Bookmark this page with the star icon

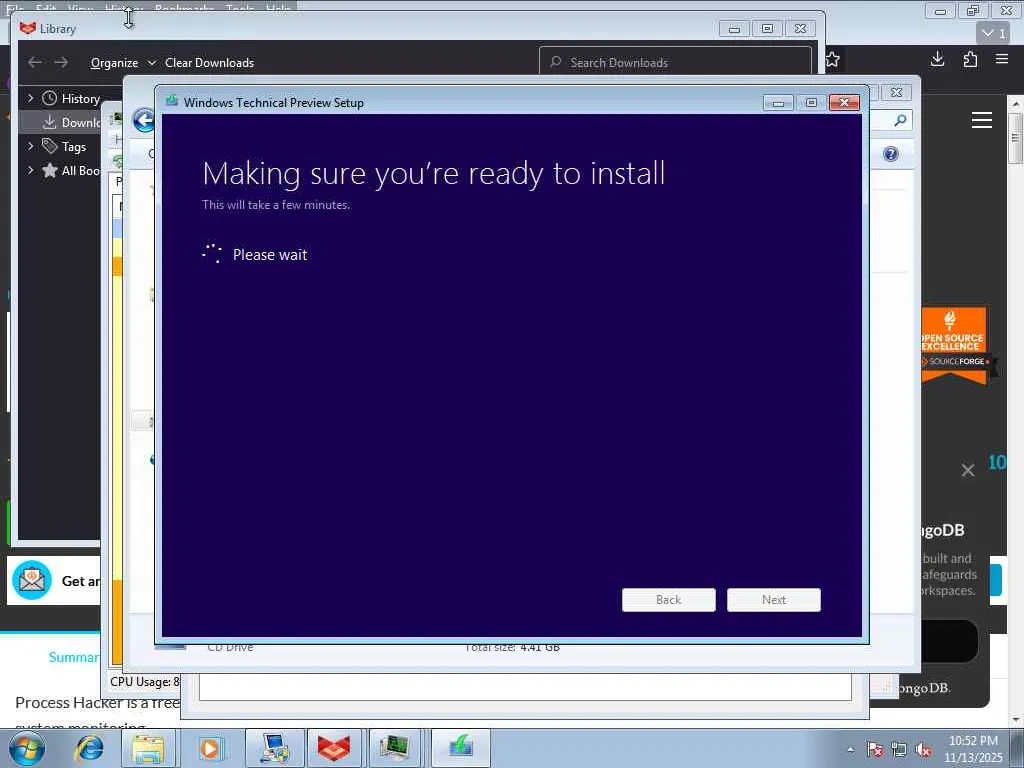(833, 59)
